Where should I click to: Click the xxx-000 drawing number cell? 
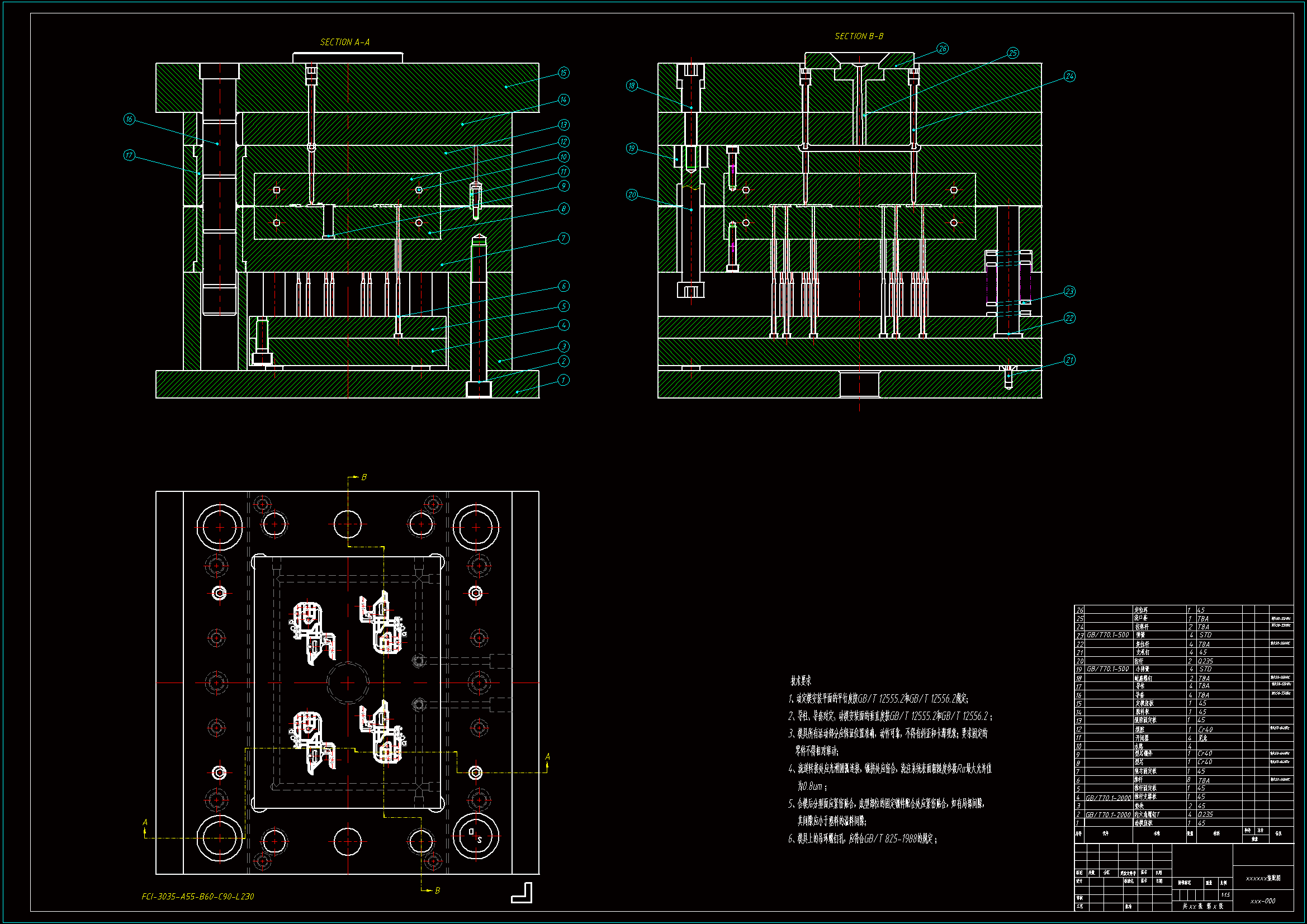(1263, 901)
